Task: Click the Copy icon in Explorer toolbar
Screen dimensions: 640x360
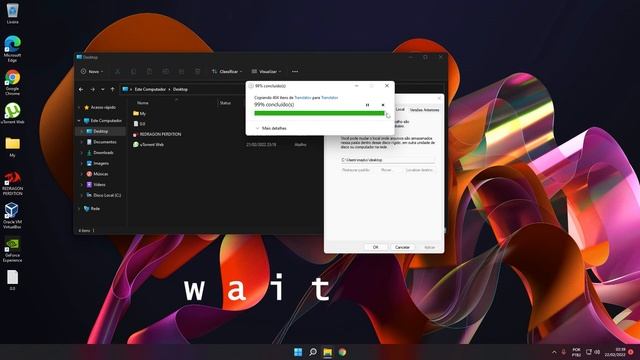Action: coord(133,71)
